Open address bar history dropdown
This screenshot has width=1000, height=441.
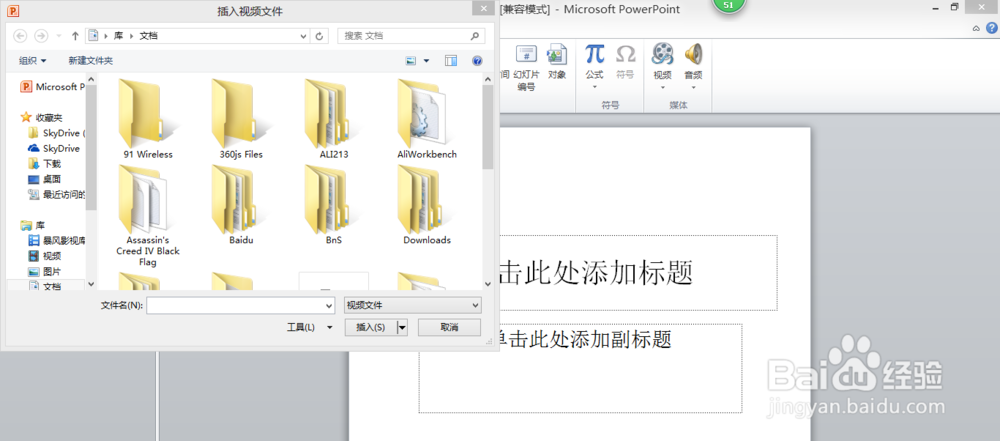point(304,36)
